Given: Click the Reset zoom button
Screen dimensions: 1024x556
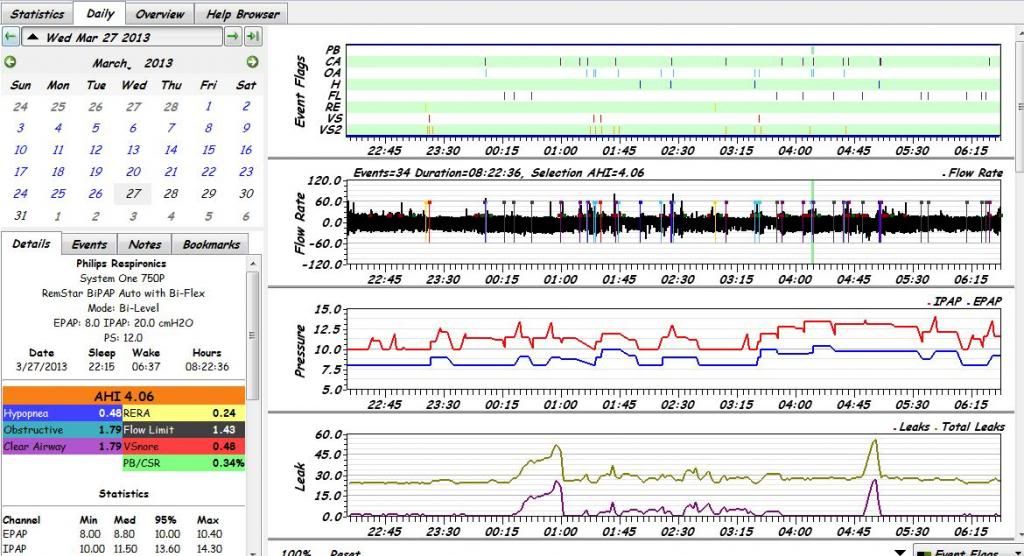Looking at the screenshot, I should coord(345,552).
